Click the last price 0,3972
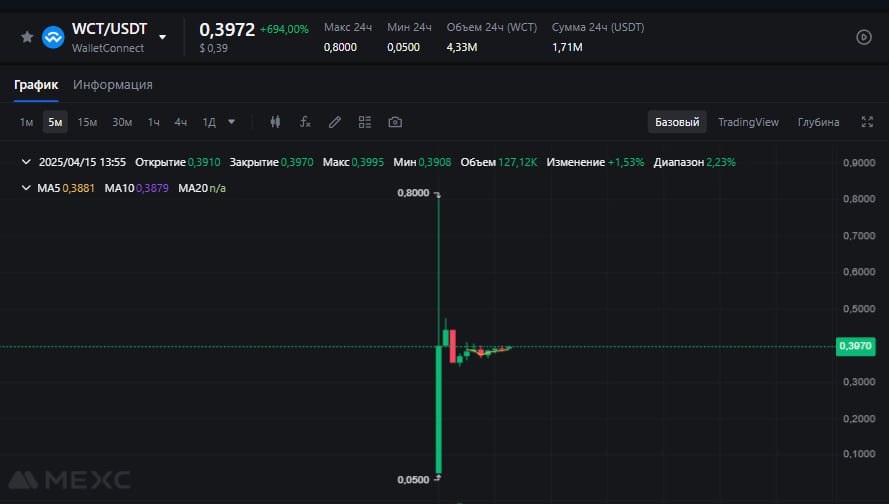889x504 pixels. point(227,29)
